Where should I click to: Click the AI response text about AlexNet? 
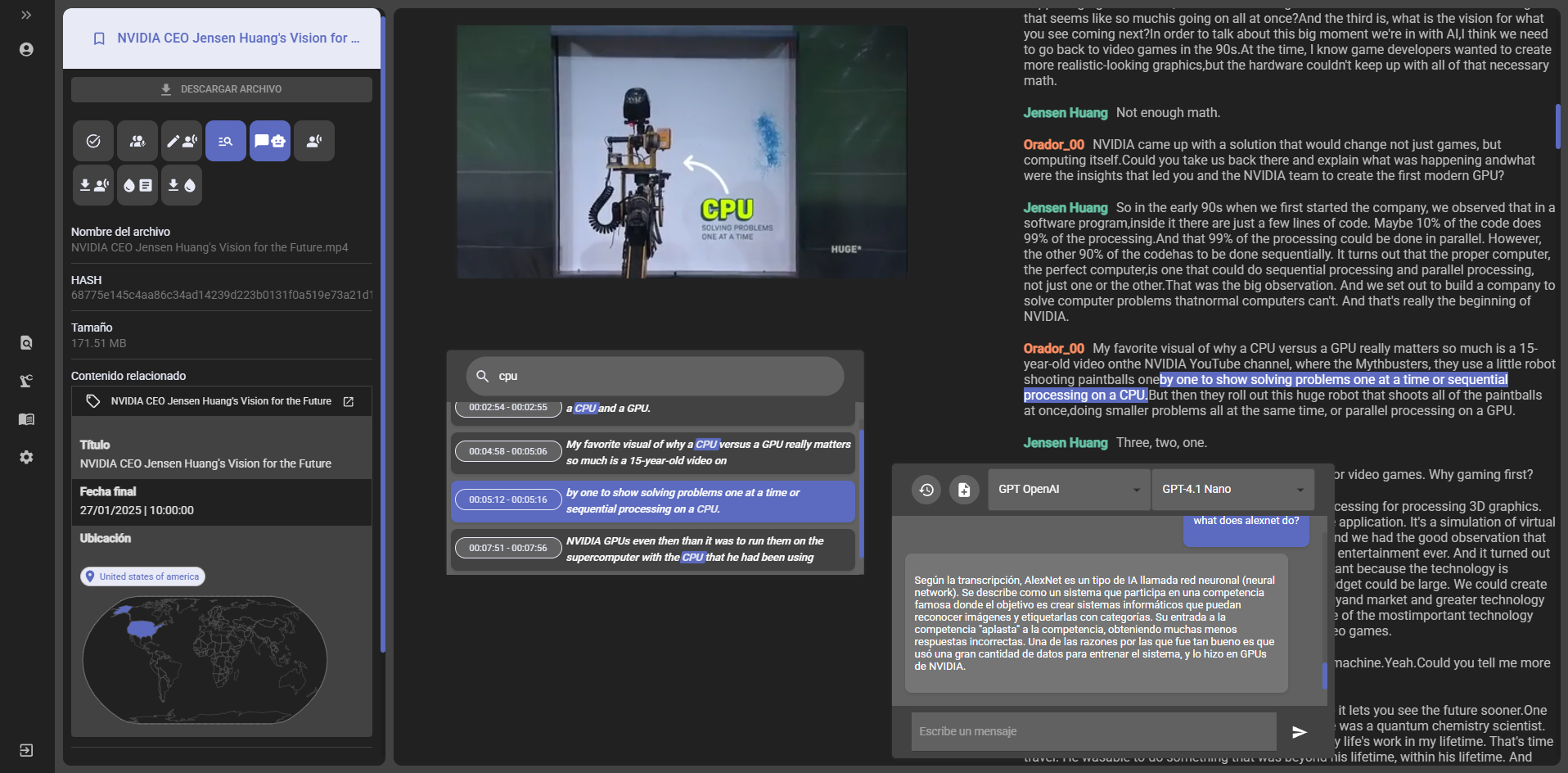(1095, 623)
